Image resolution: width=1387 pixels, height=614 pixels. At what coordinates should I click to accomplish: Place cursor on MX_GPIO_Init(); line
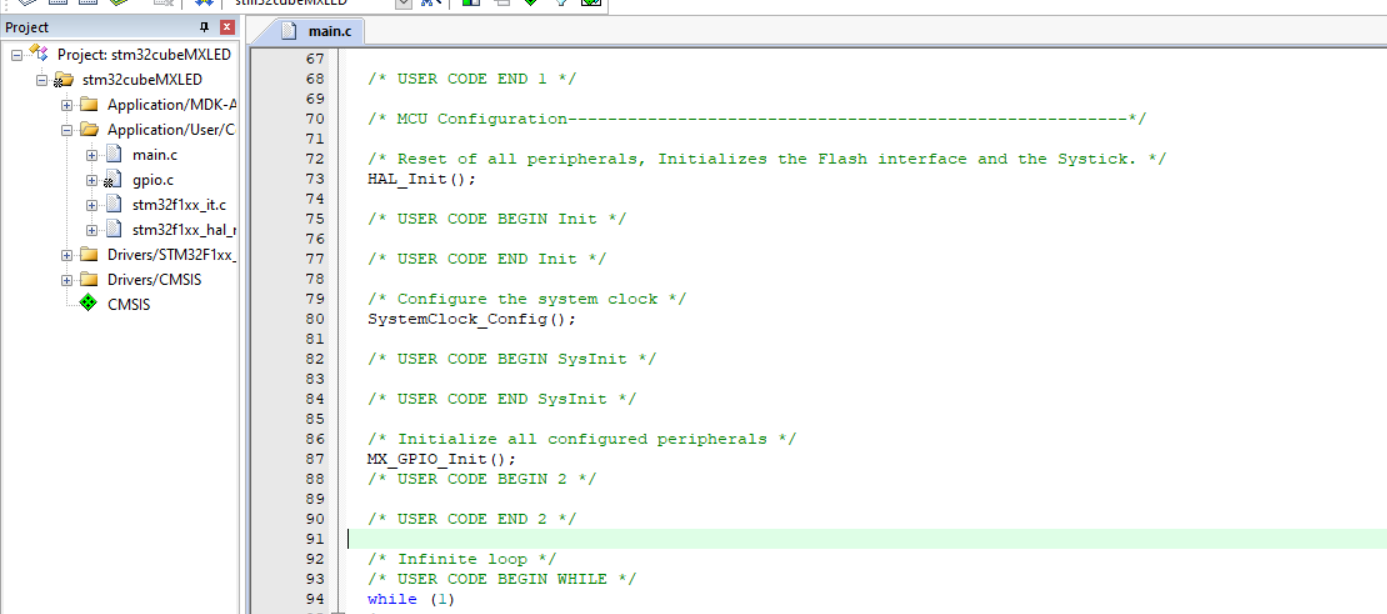[x=442, y=459]
